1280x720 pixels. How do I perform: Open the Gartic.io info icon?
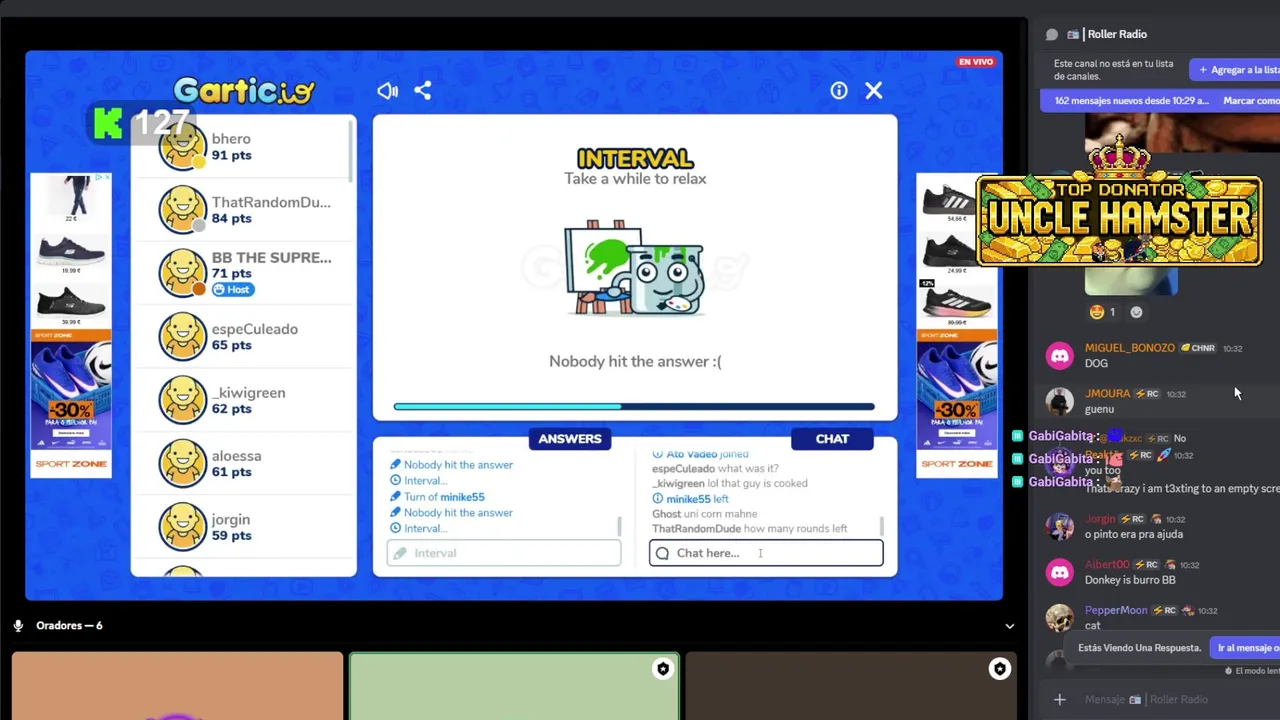(x=839, y=91)
